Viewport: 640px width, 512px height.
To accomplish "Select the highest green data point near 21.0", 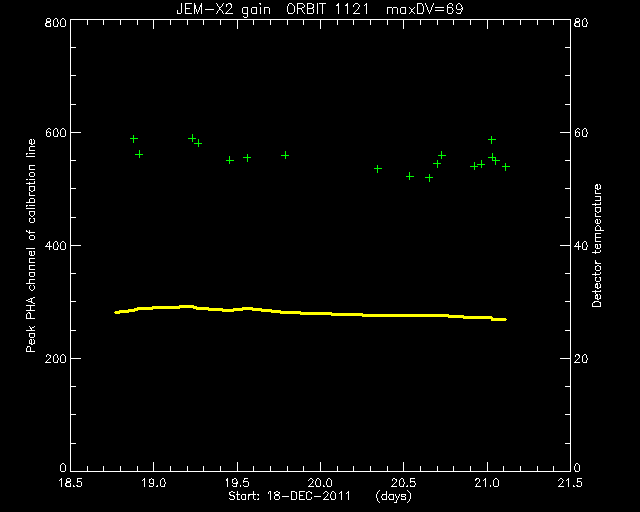I will pyautogui.click(x=492, y=140).
